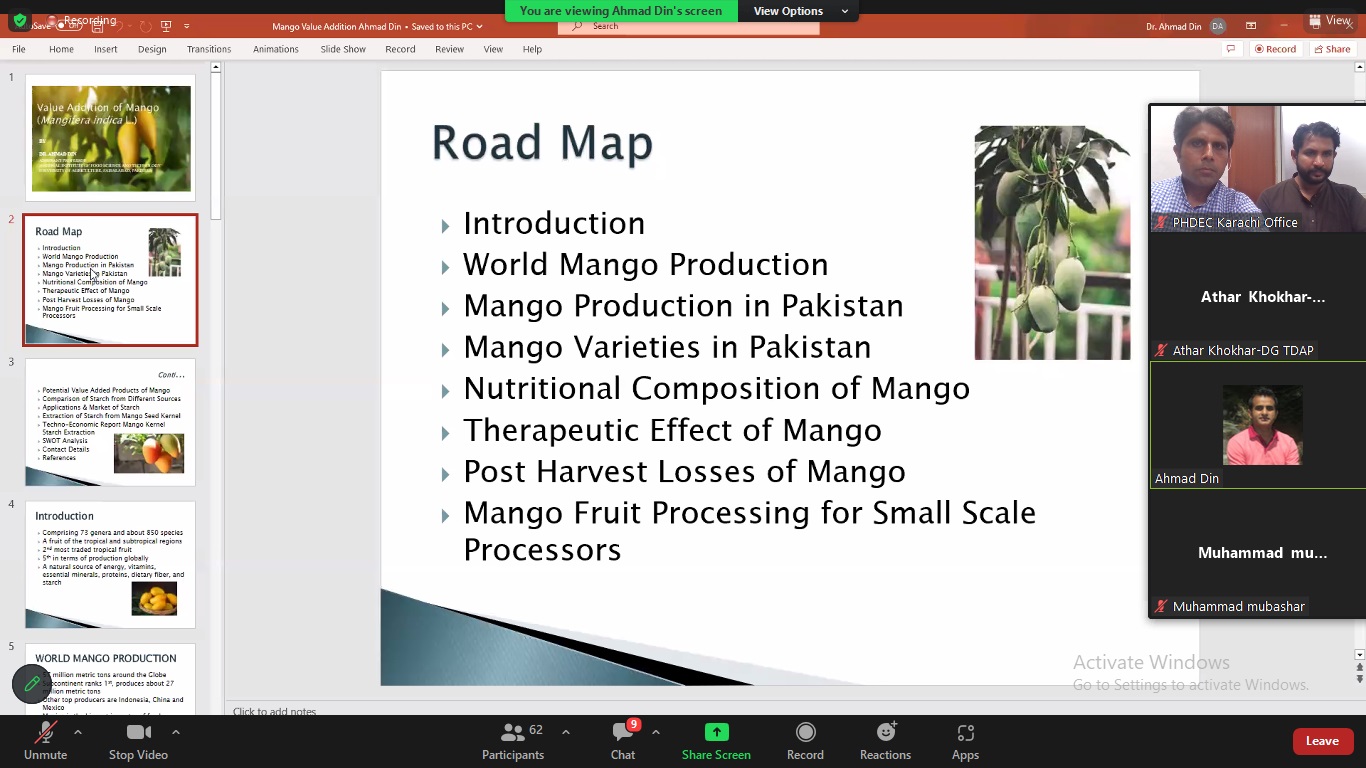The image size is (1366, 768).
Task: Leave the meeting
Action: coord(1322,741)
